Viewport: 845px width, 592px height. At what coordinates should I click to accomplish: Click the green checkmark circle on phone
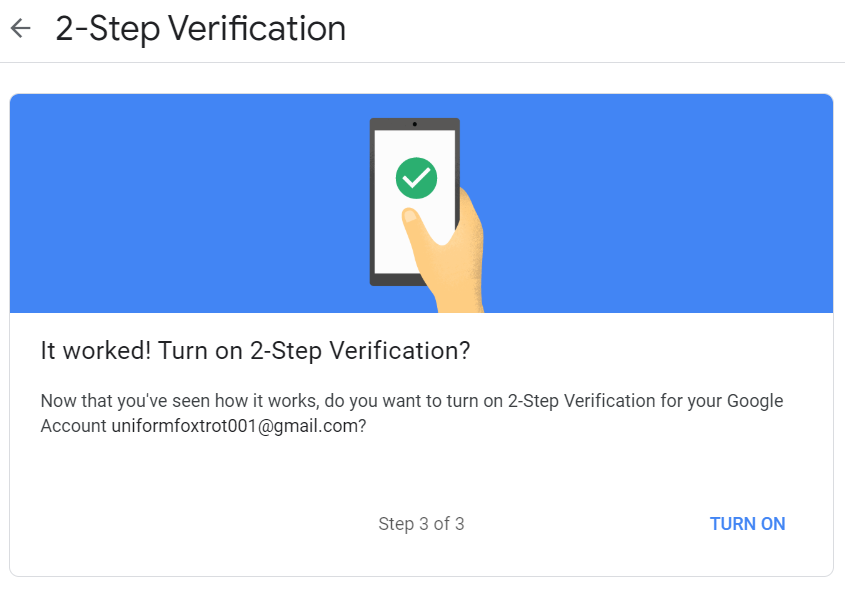point(416,178)
